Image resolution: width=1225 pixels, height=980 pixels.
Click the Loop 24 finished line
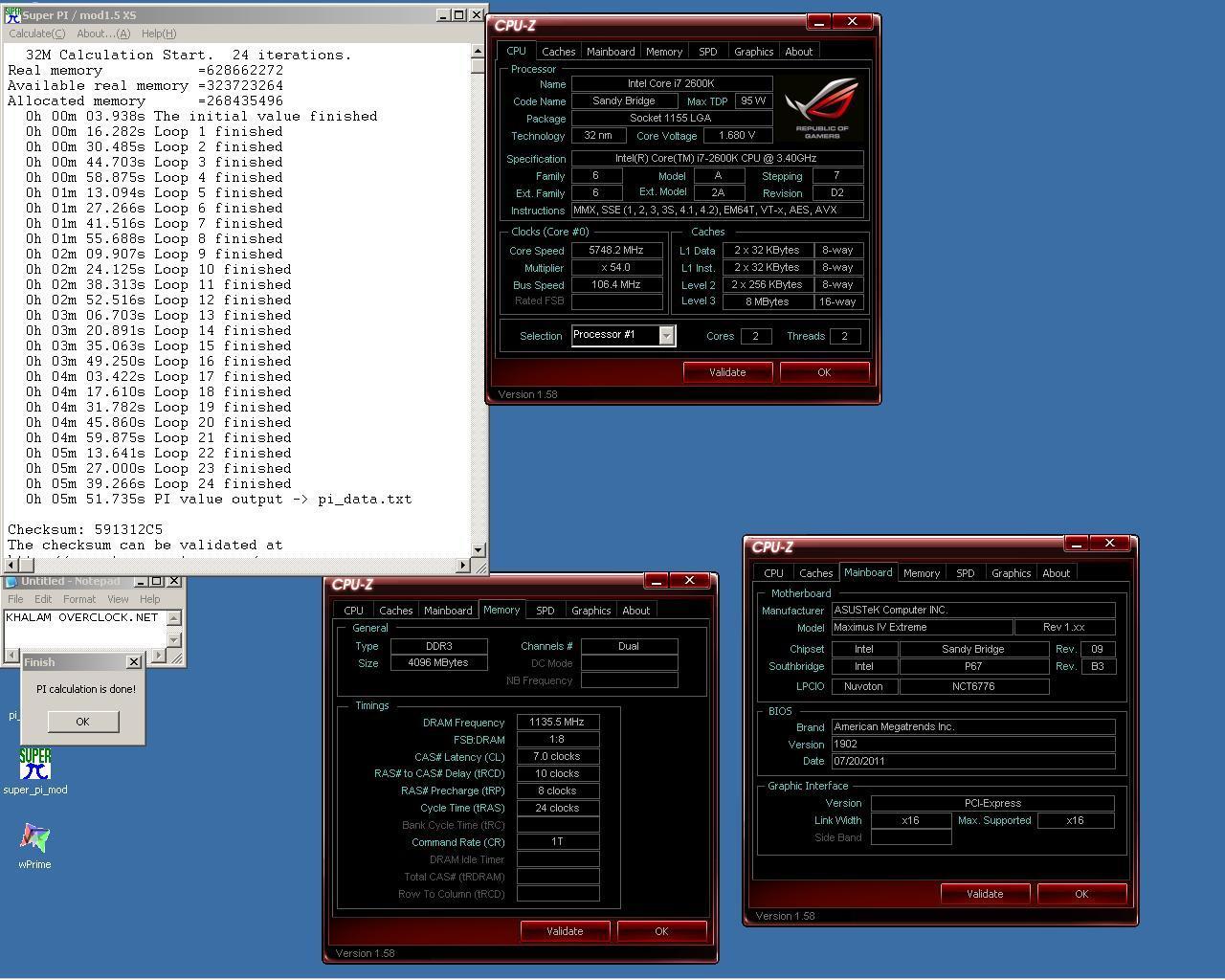tap(159, 483)
